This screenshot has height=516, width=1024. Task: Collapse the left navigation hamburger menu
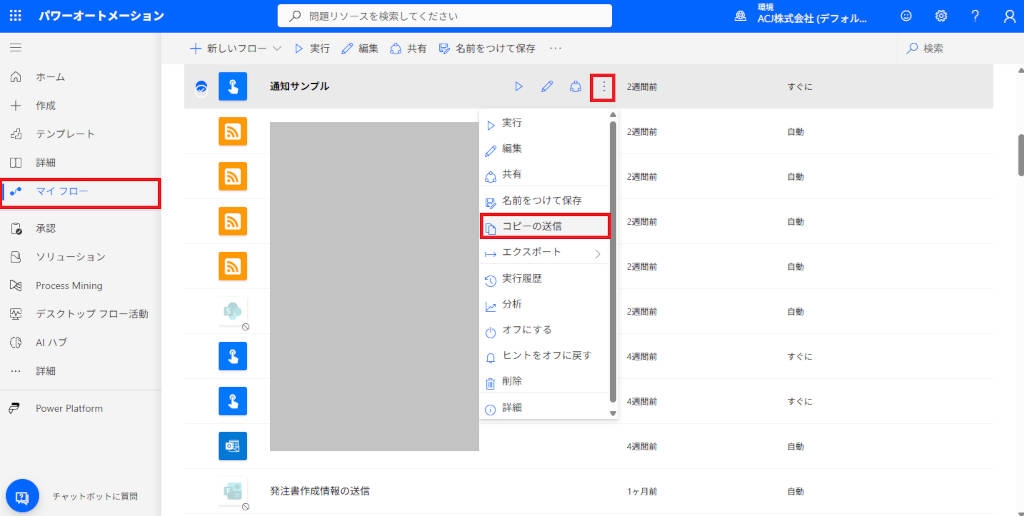tap(16, 48)
